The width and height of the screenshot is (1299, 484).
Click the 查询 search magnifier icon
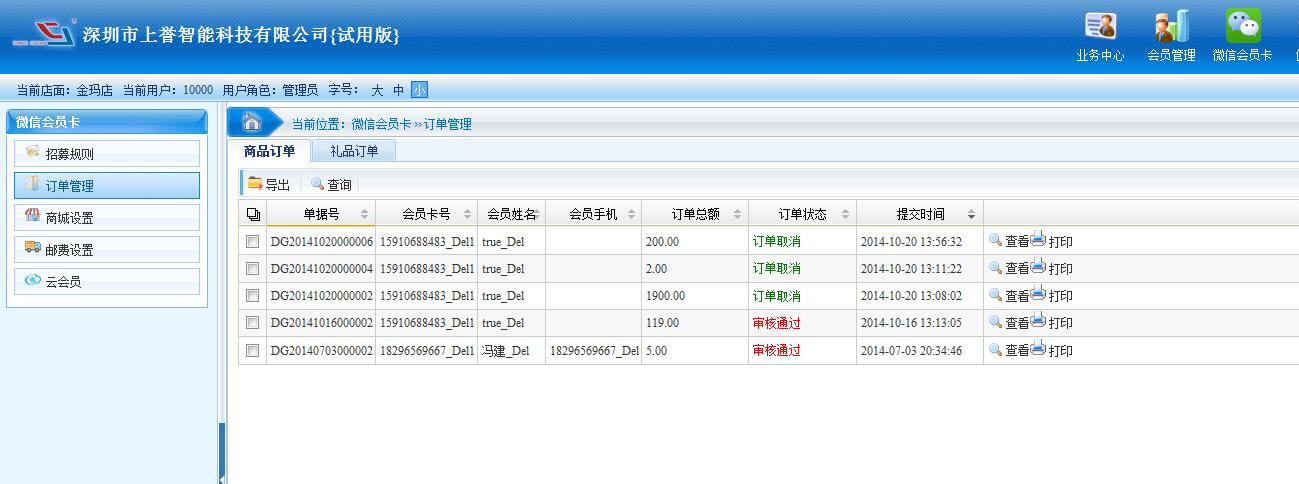click(317, 184)
